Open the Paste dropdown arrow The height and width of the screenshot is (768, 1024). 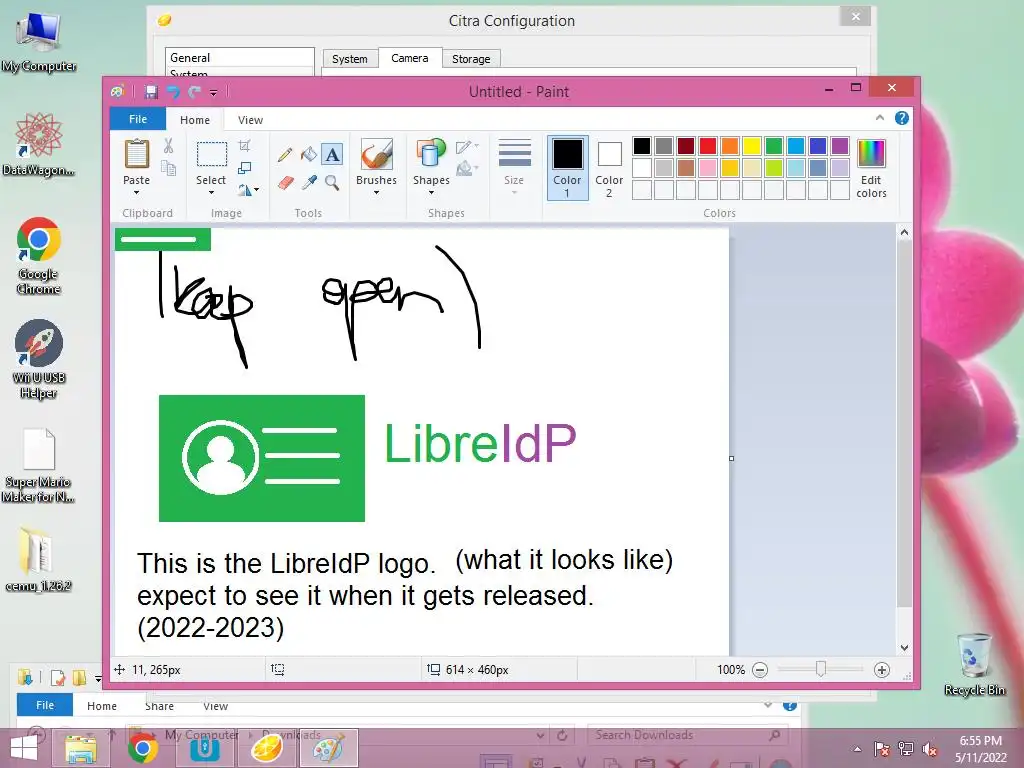click(136, 193)
